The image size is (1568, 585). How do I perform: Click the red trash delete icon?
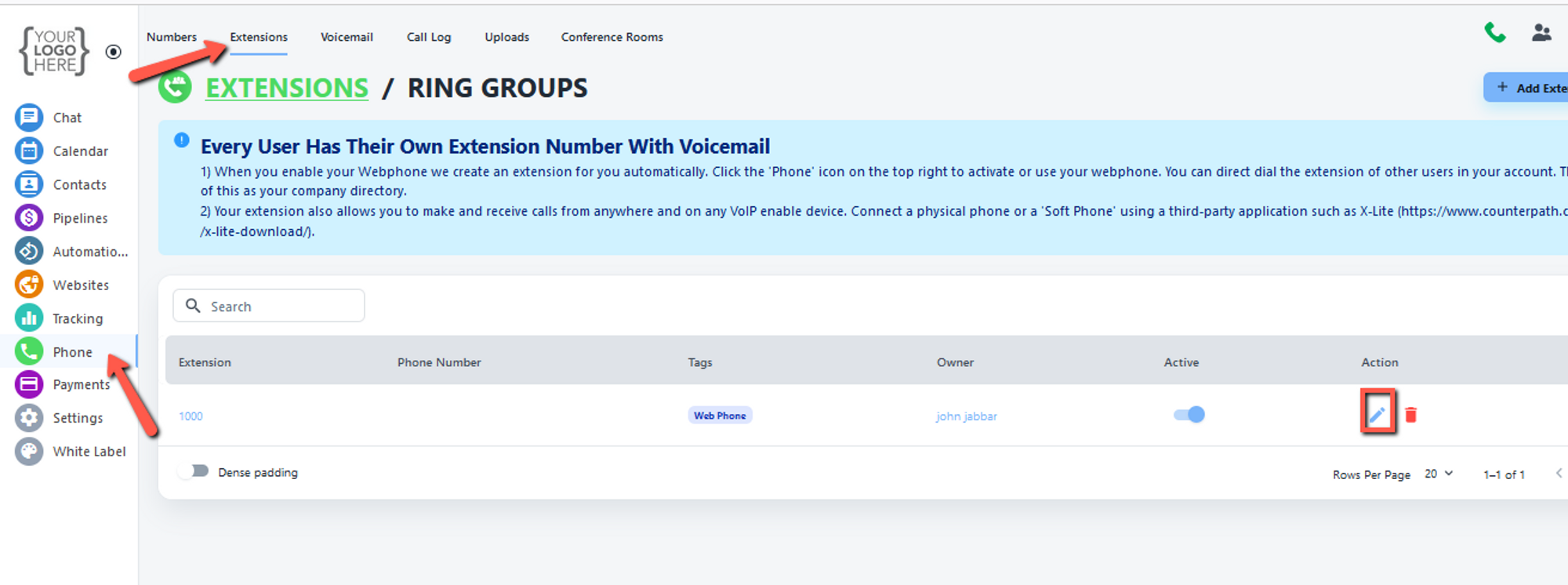coord(1410,415)
